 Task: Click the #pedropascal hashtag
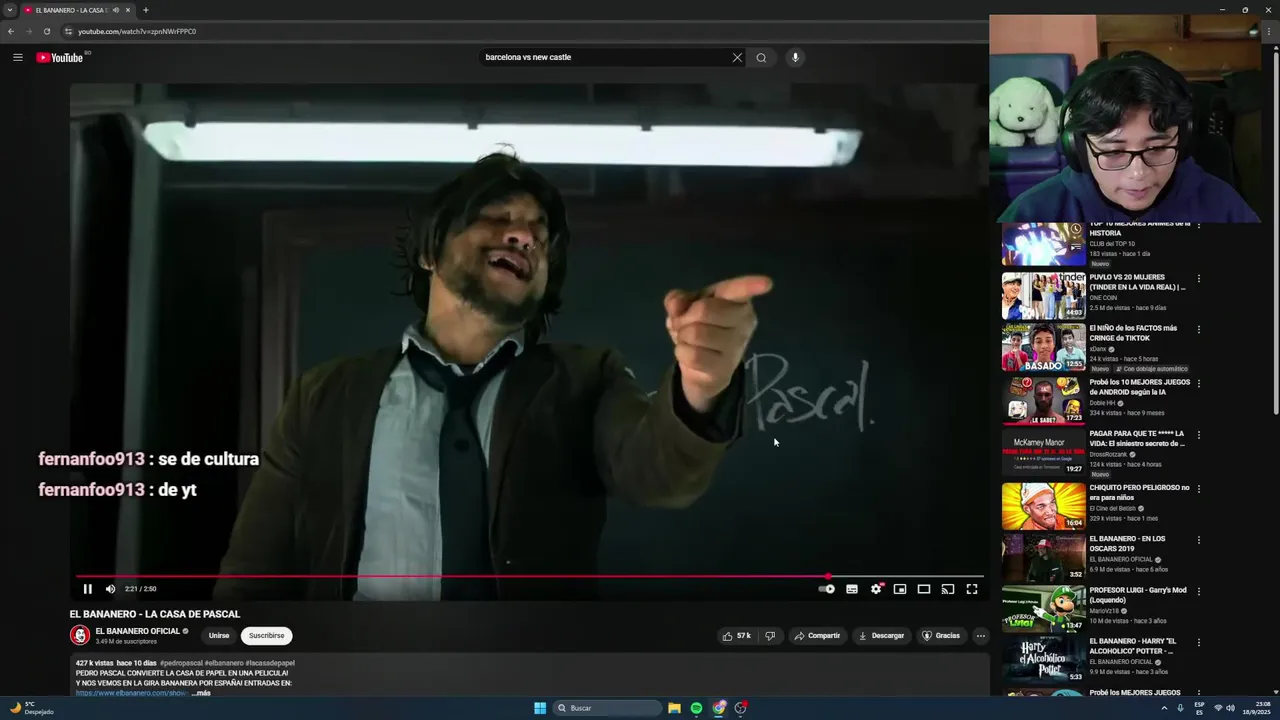pyautogui.click(x=181, y=663)
